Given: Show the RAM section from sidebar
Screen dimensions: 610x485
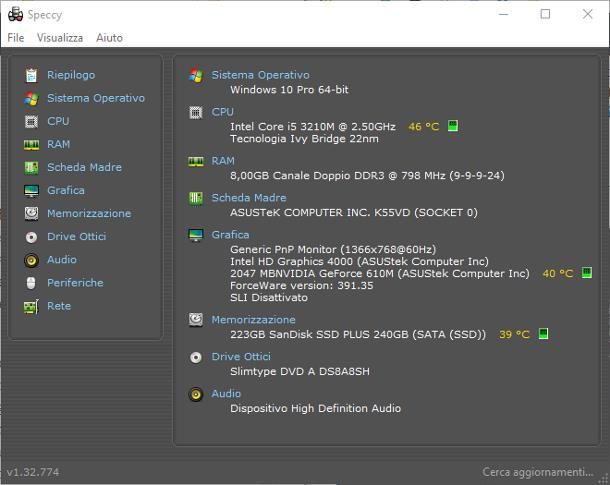Looking at the screenshot, I should (x=59, y=144).
